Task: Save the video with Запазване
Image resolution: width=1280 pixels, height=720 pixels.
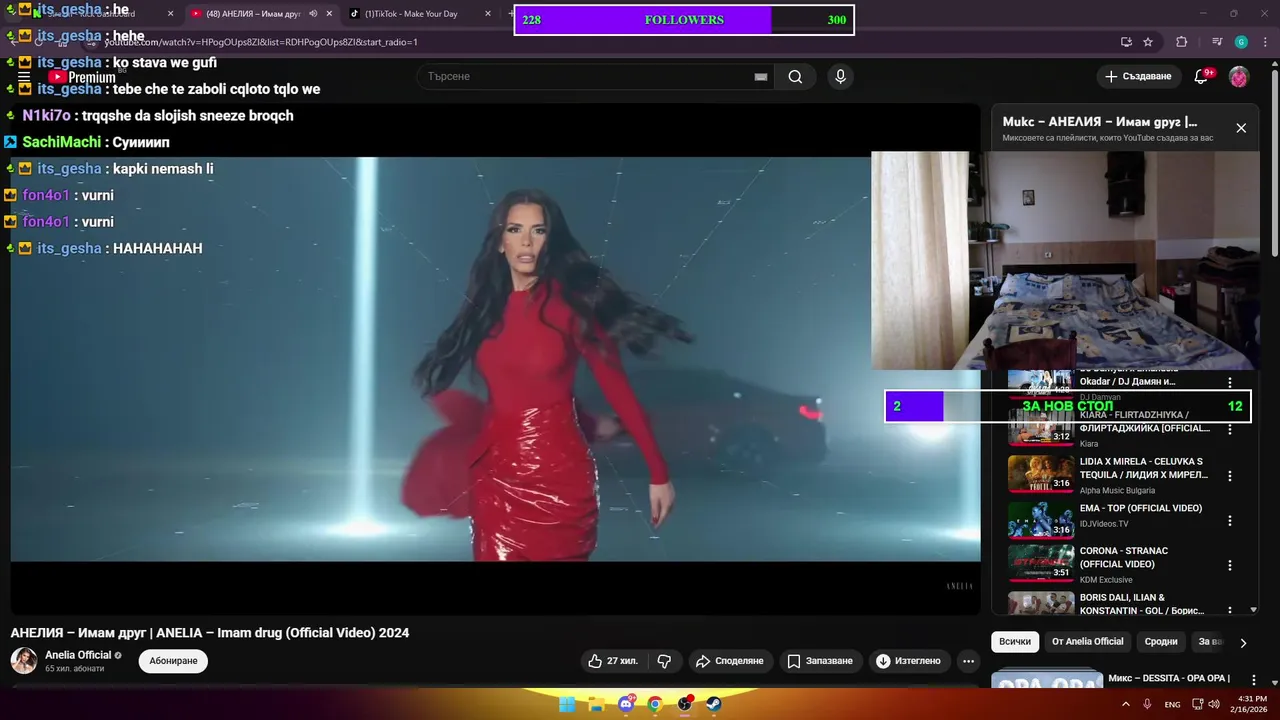Action: pos(820,661)
